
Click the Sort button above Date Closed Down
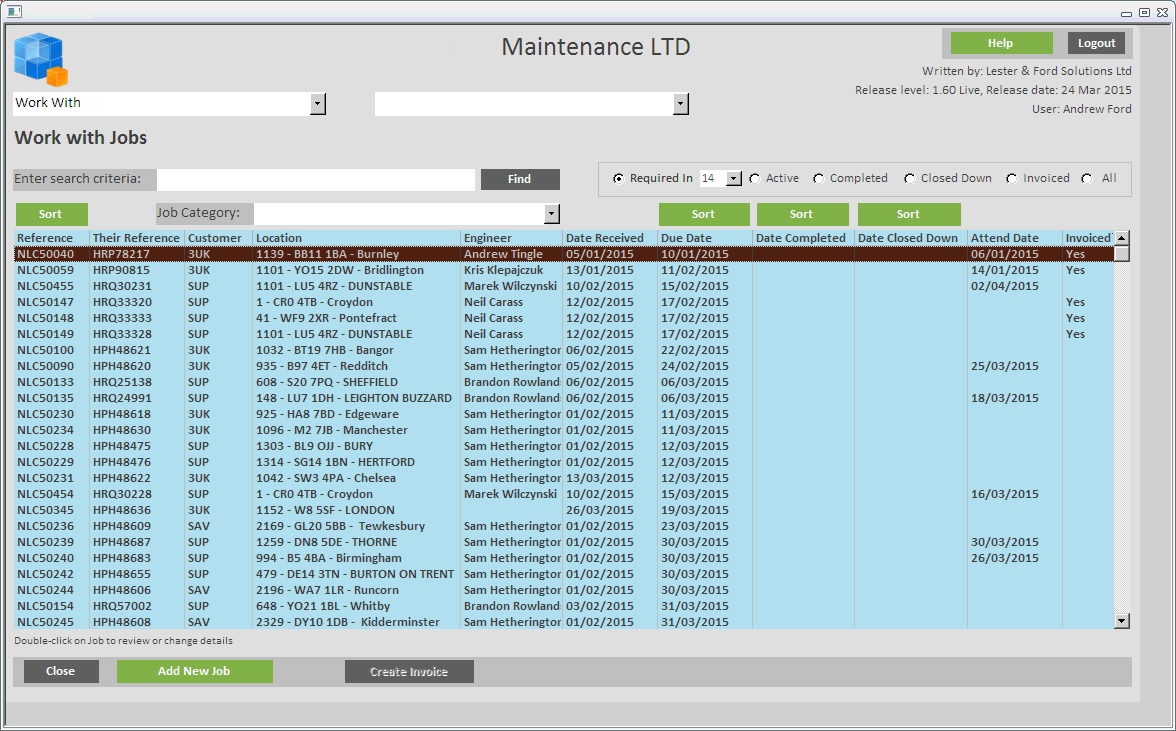[908, 214]
